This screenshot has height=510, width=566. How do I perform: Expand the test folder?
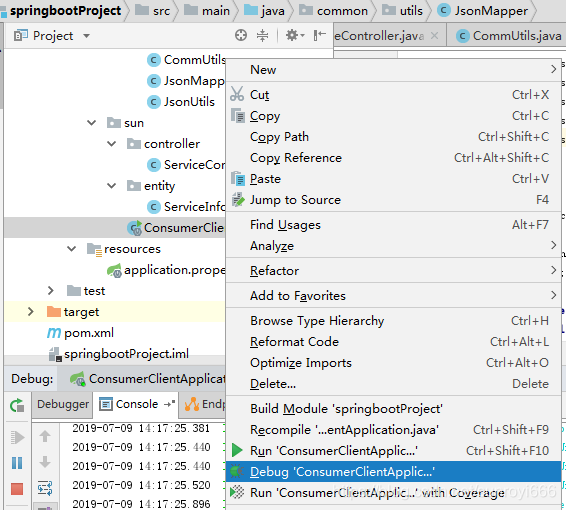coord(51,291)
